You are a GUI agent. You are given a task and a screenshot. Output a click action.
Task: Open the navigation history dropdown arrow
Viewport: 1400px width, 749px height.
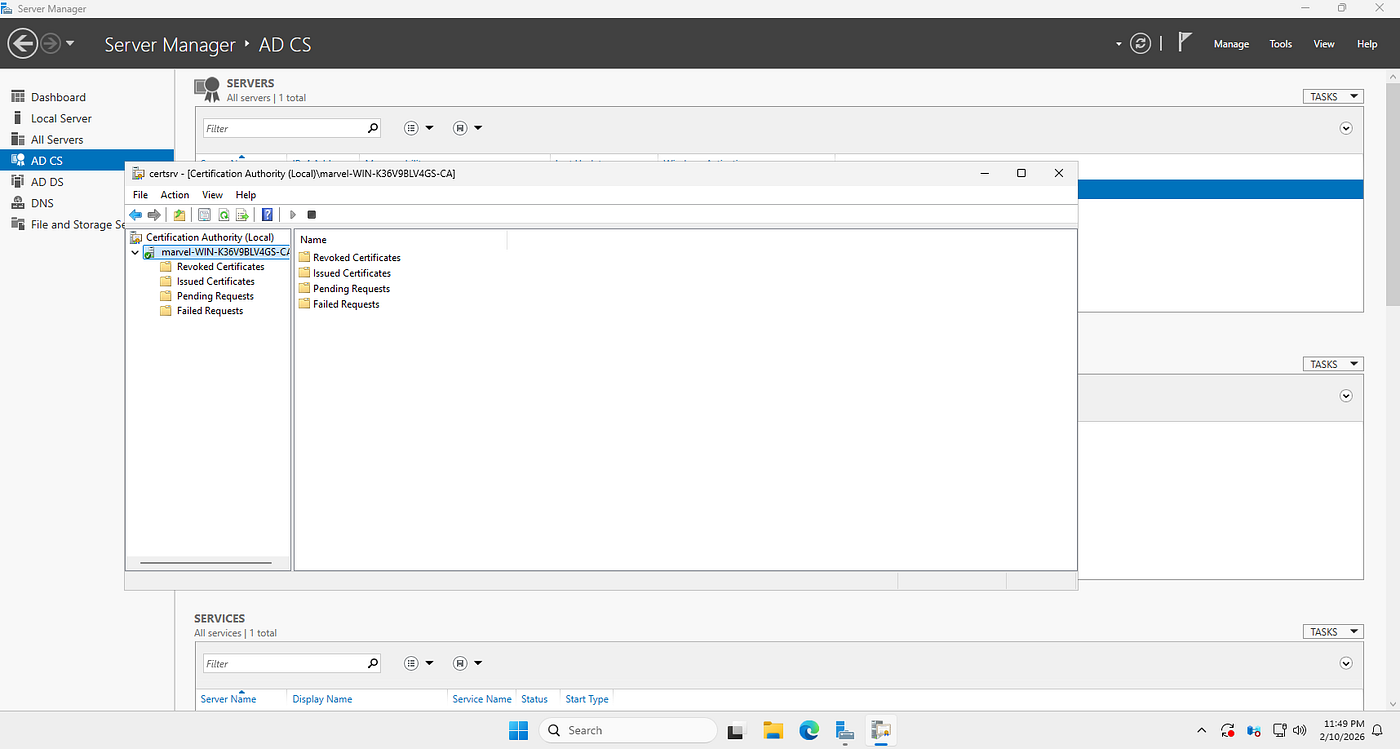point(70,44)
